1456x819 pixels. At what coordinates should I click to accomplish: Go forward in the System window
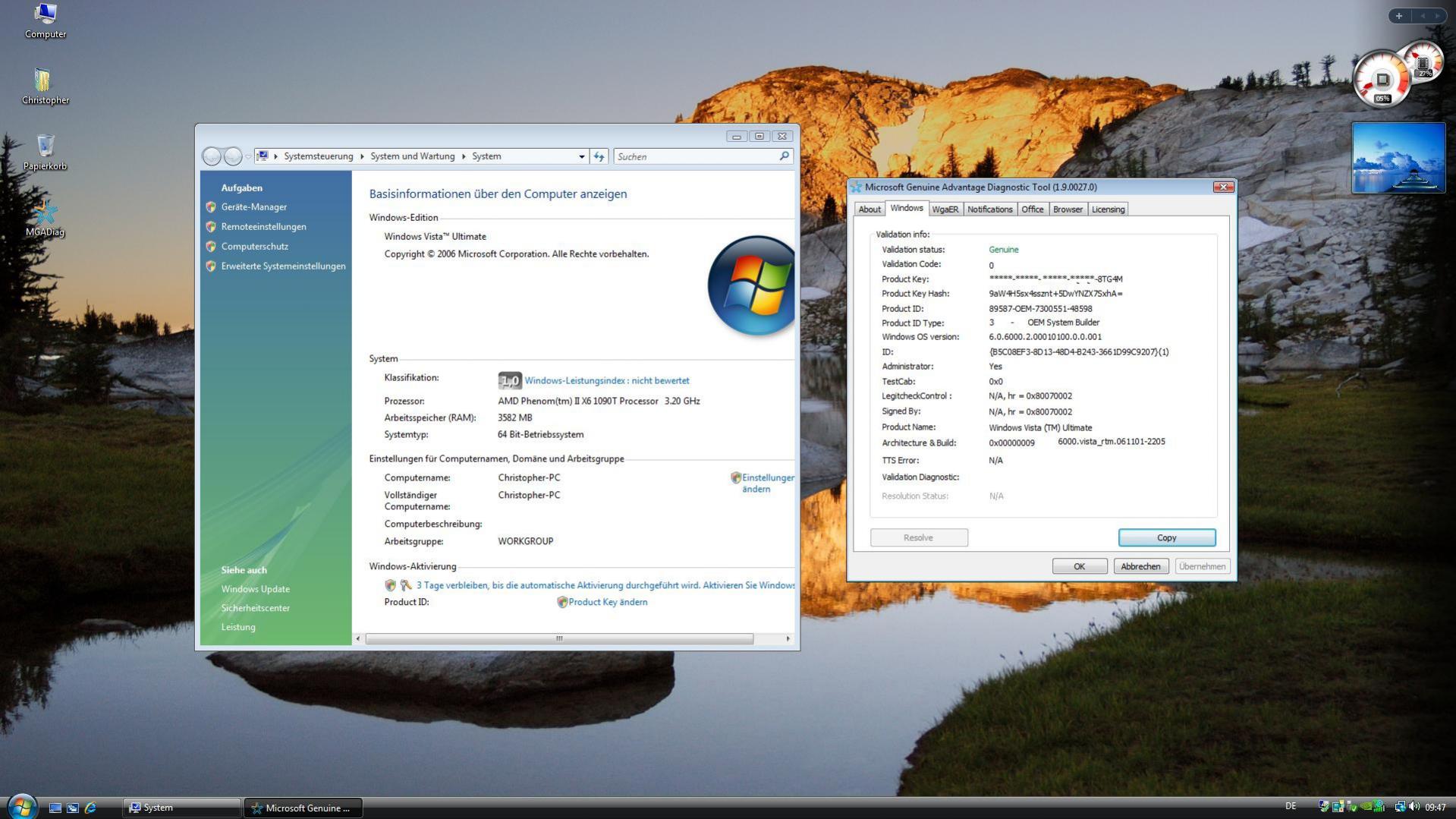(233, 156)
